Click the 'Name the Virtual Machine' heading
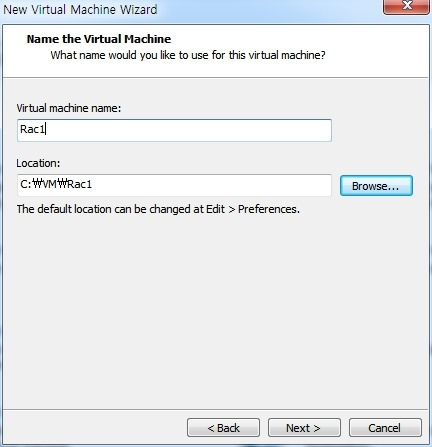 pyautogui.click(x=99, y=39)
